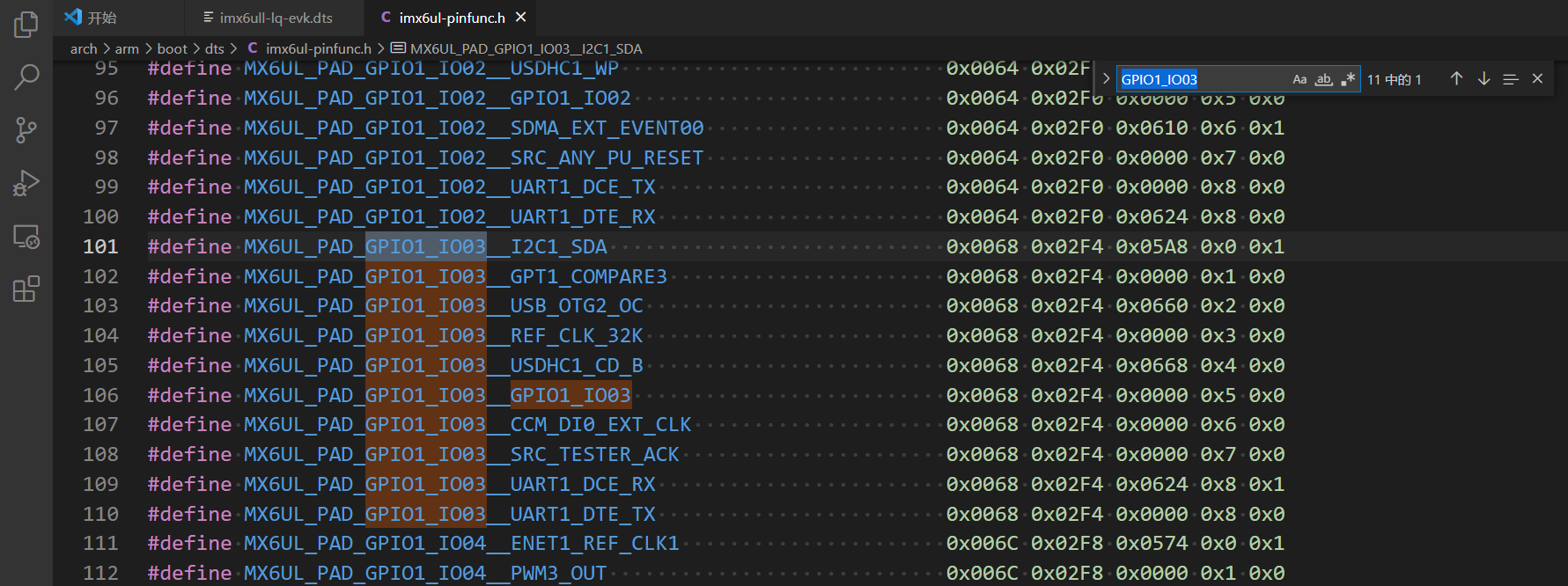Toggle Match Whole Word in find widget

1323,79
